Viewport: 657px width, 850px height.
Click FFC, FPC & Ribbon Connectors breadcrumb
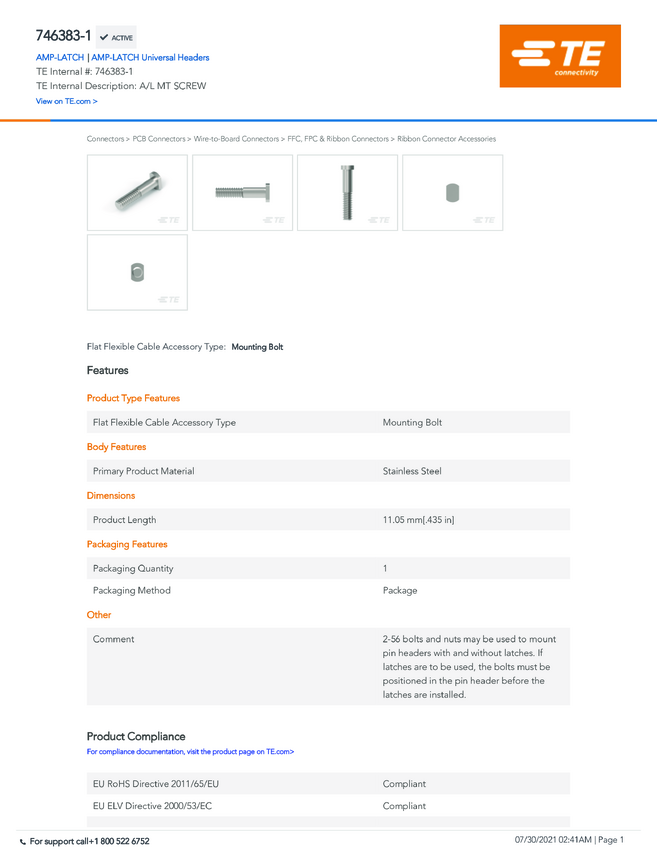[x=338, y=139]
